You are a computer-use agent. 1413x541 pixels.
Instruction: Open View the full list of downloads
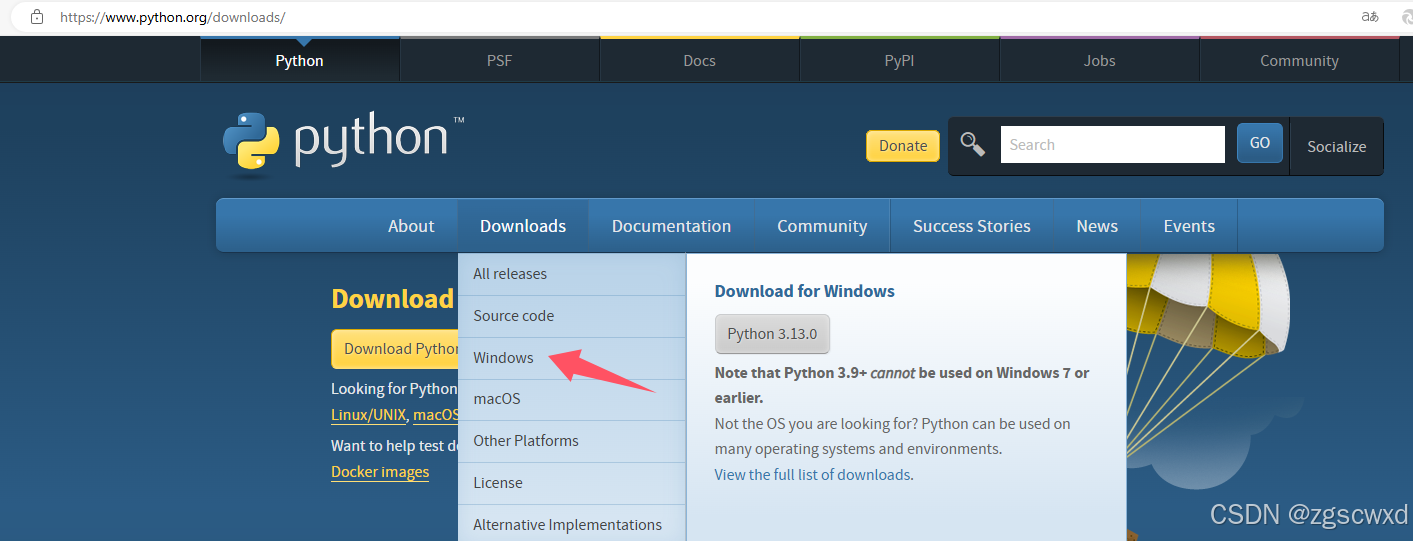pos(812,475)
